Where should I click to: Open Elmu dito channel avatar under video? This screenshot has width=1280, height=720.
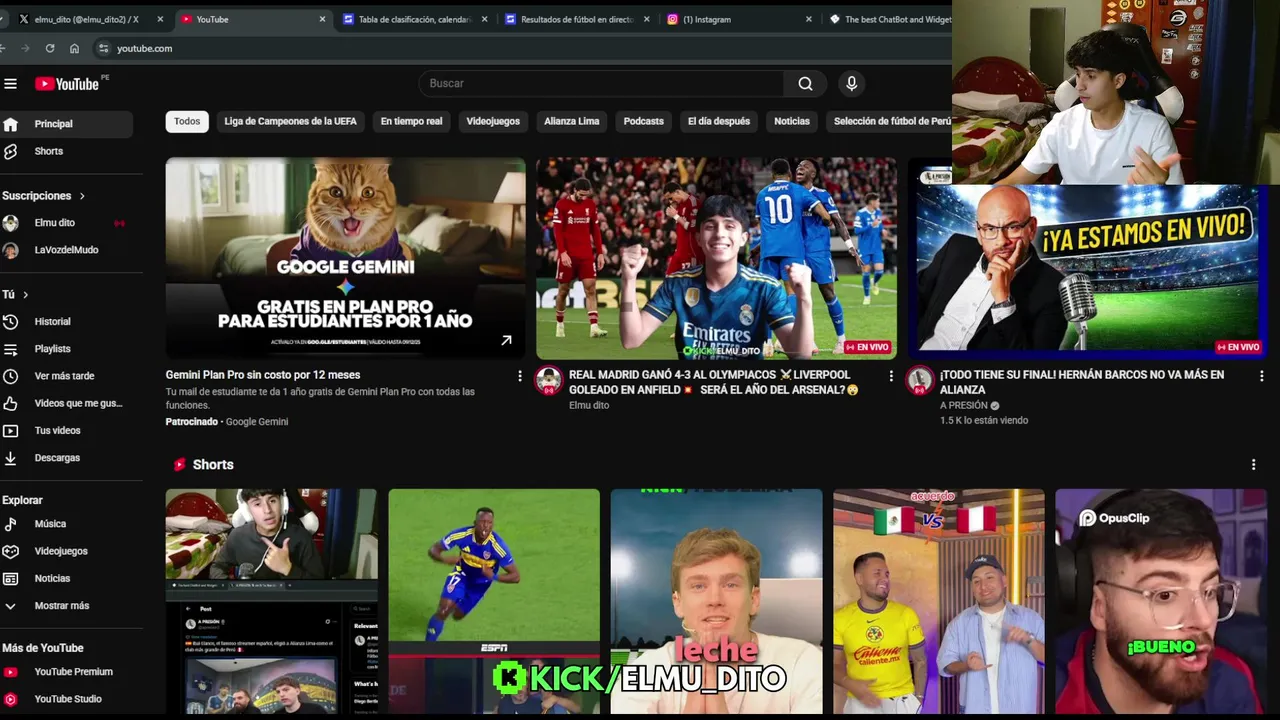coord(548,381)
